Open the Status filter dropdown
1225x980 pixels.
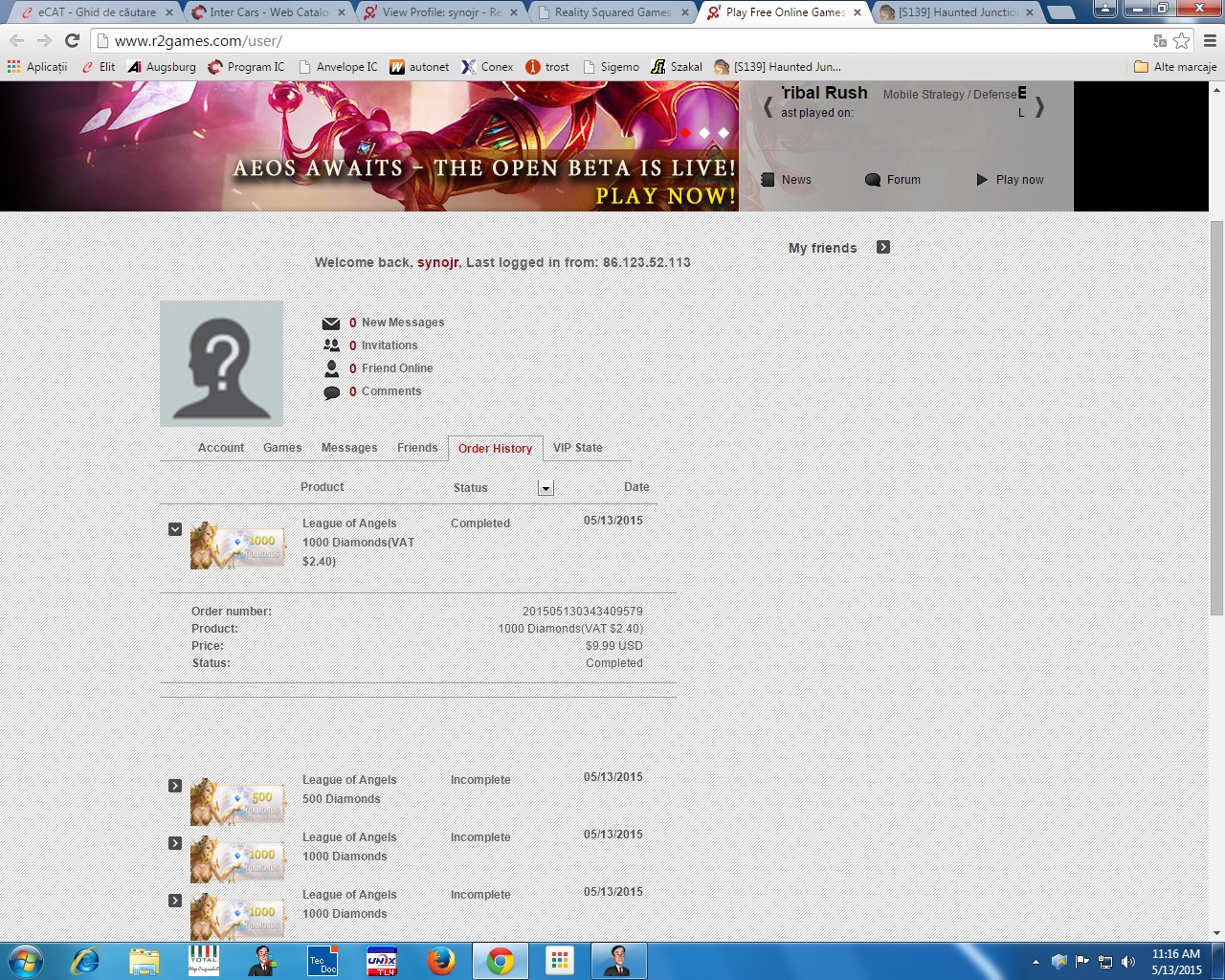click(x=546, y=488)
